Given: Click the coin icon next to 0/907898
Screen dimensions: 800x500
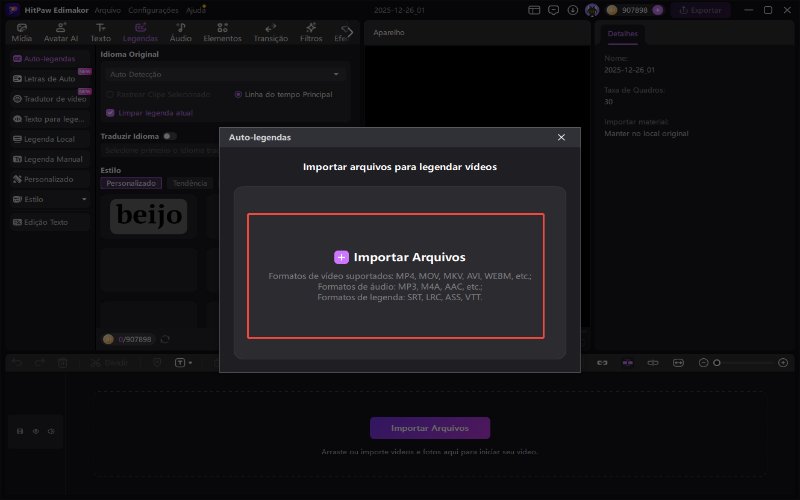Looking at the screenshot, I should tap(108, 339).
